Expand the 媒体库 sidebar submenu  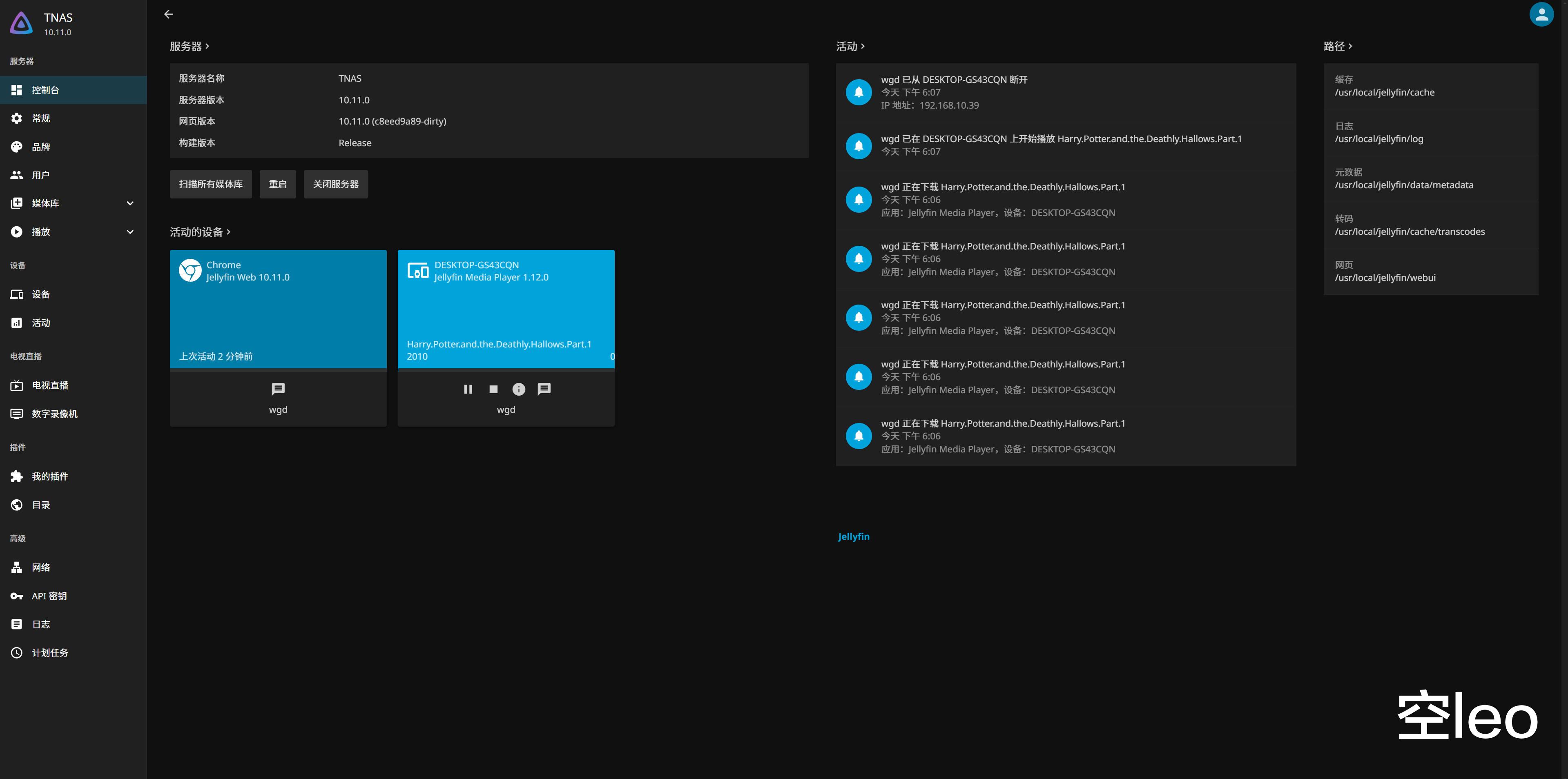pyautogui.click(x=129, y=203)
